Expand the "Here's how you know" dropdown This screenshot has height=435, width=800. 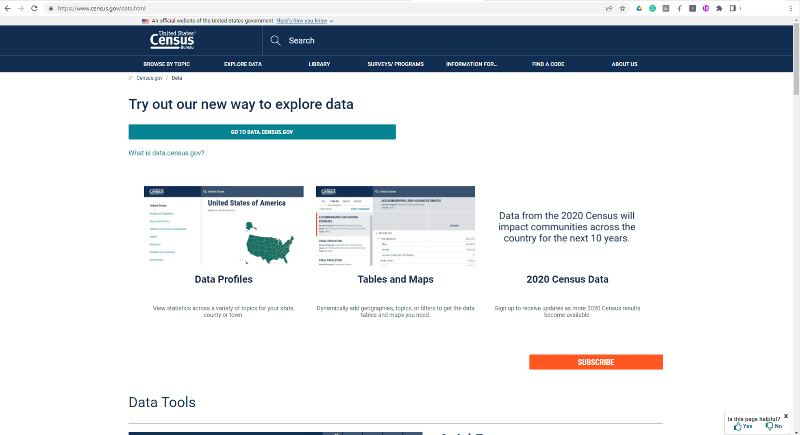click(x=305, y=21)
